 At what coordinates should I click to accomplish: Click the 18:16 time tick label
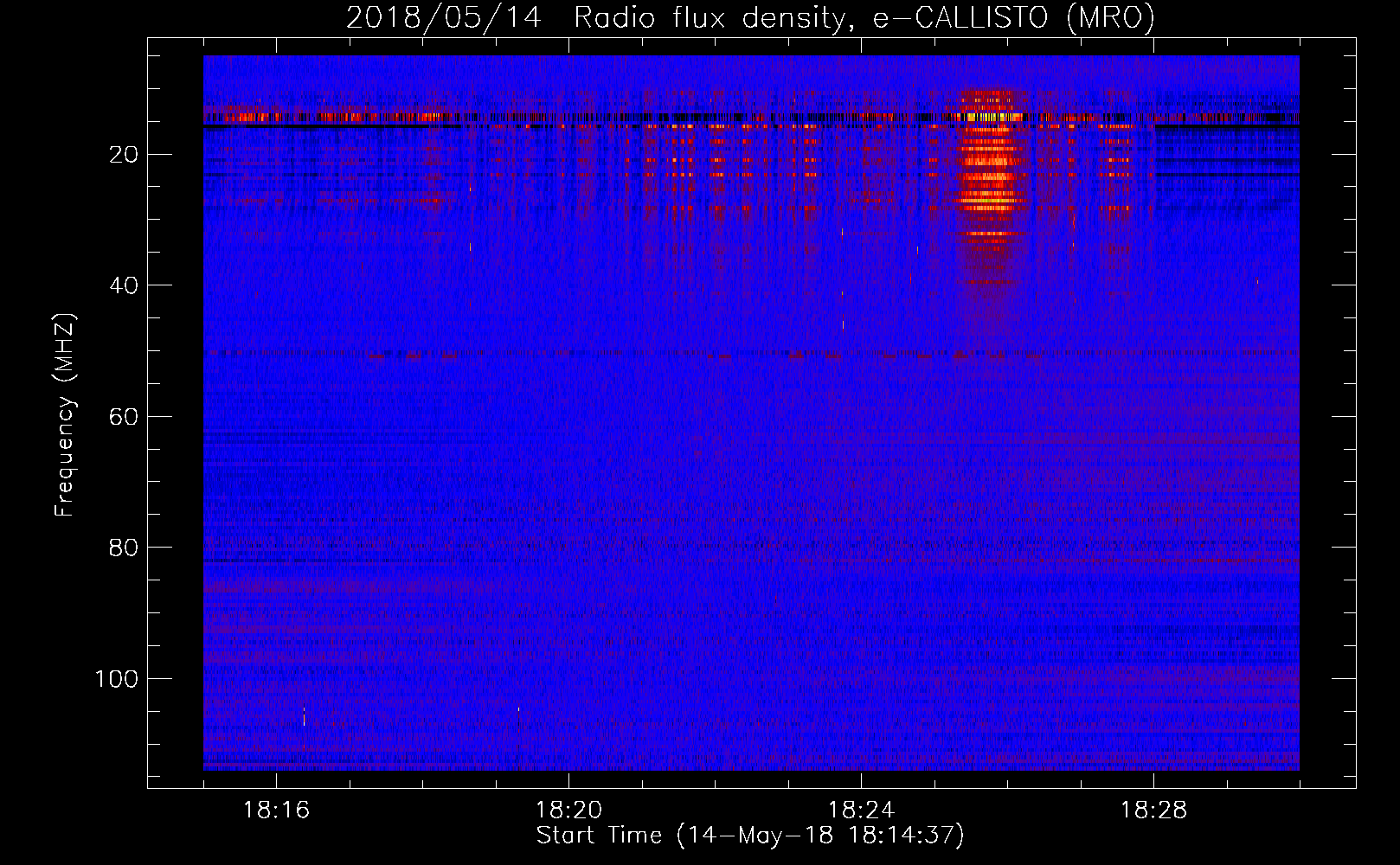coord(276,811)
